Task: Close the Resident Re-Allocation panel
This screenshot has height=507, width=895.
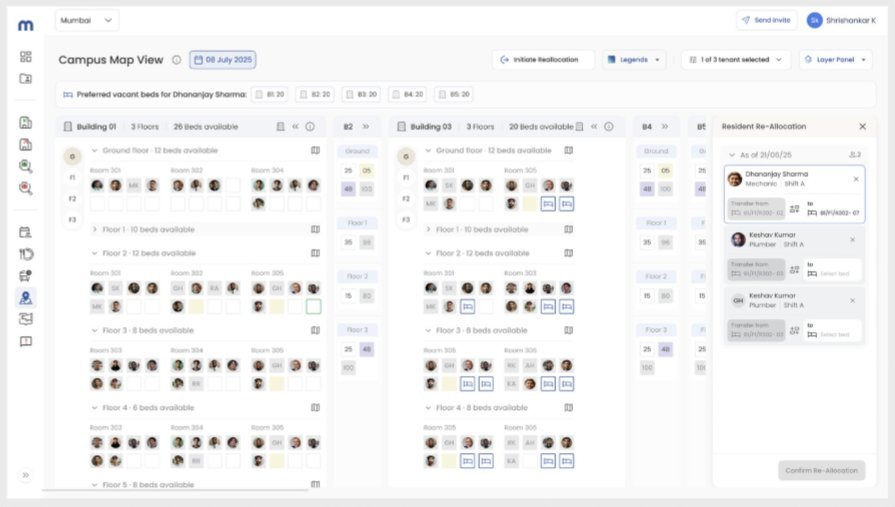Action: click(x=862, y=127)
